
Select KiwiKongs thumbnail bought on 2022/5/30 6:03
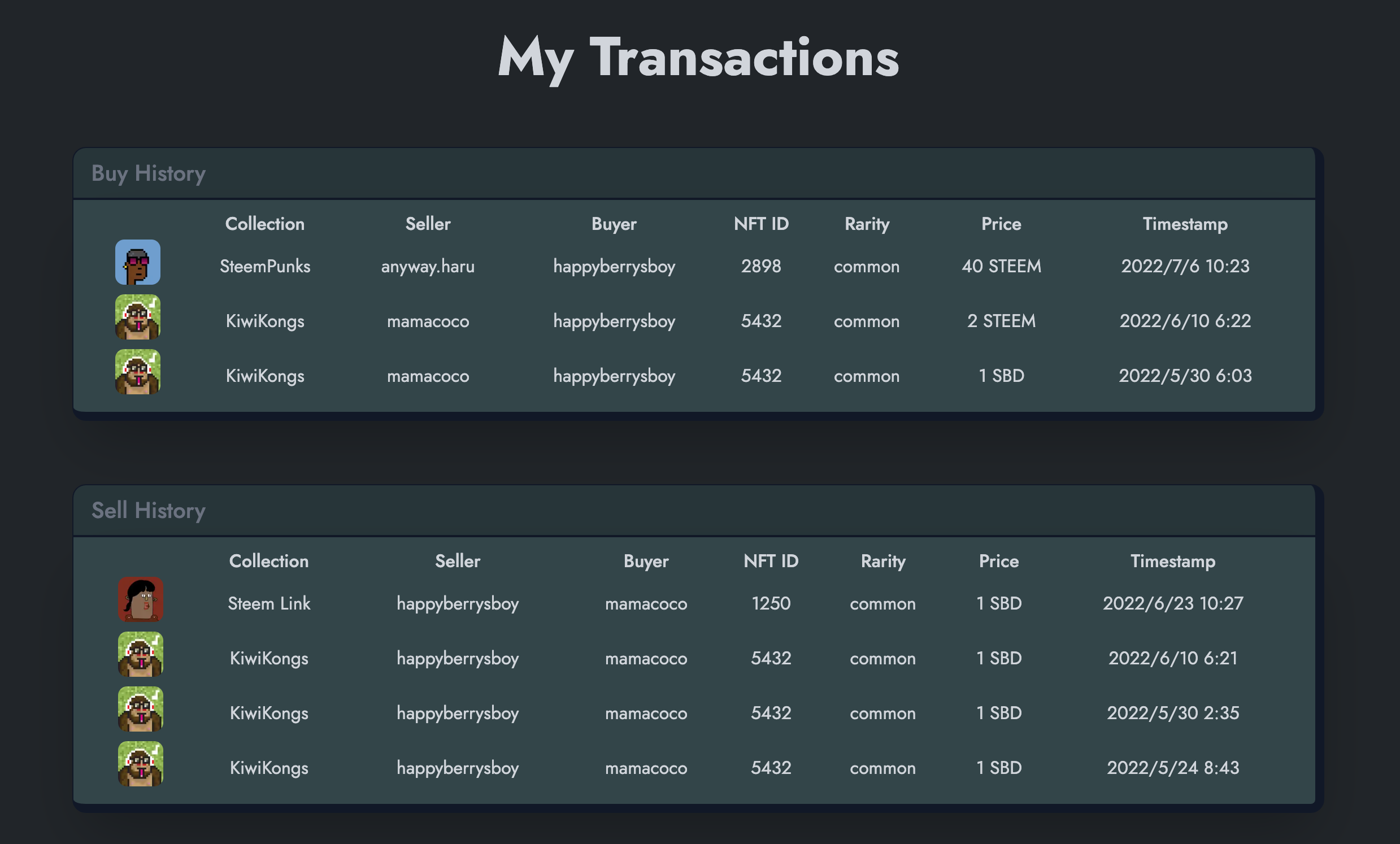click(138, 372)
